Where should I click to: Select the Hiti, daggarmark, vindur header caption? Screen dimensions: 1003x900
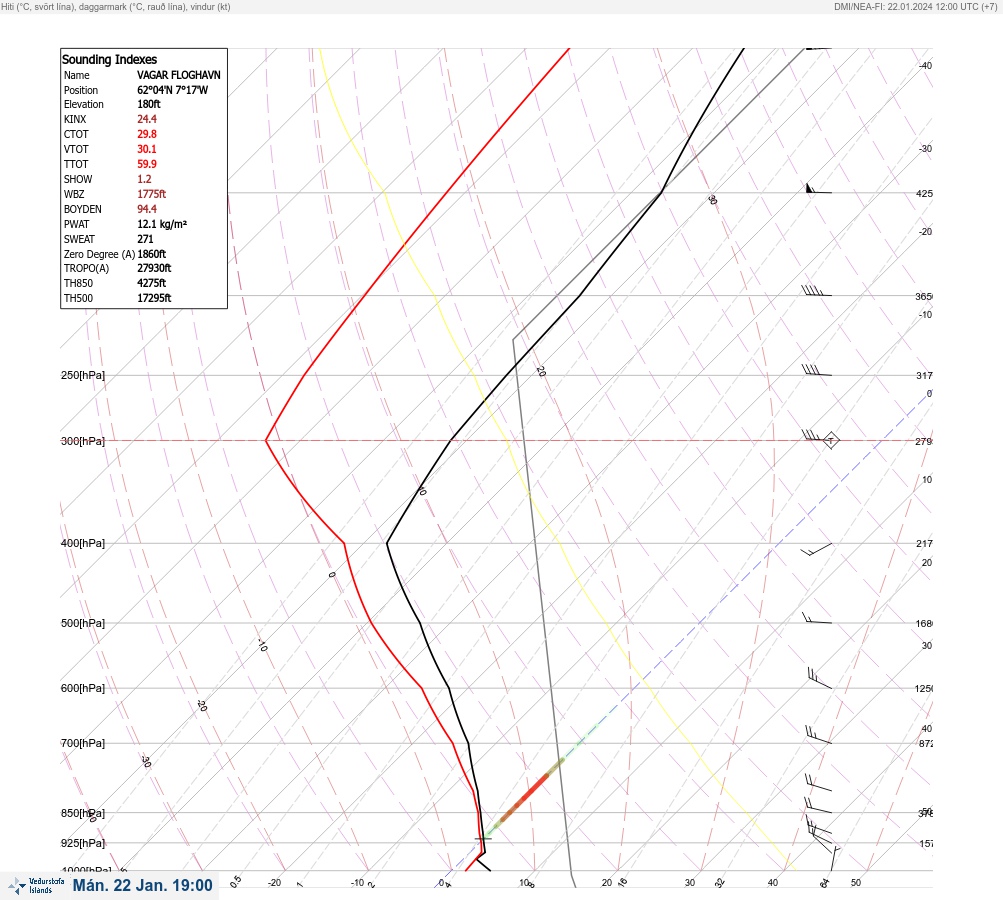[116, 6]
